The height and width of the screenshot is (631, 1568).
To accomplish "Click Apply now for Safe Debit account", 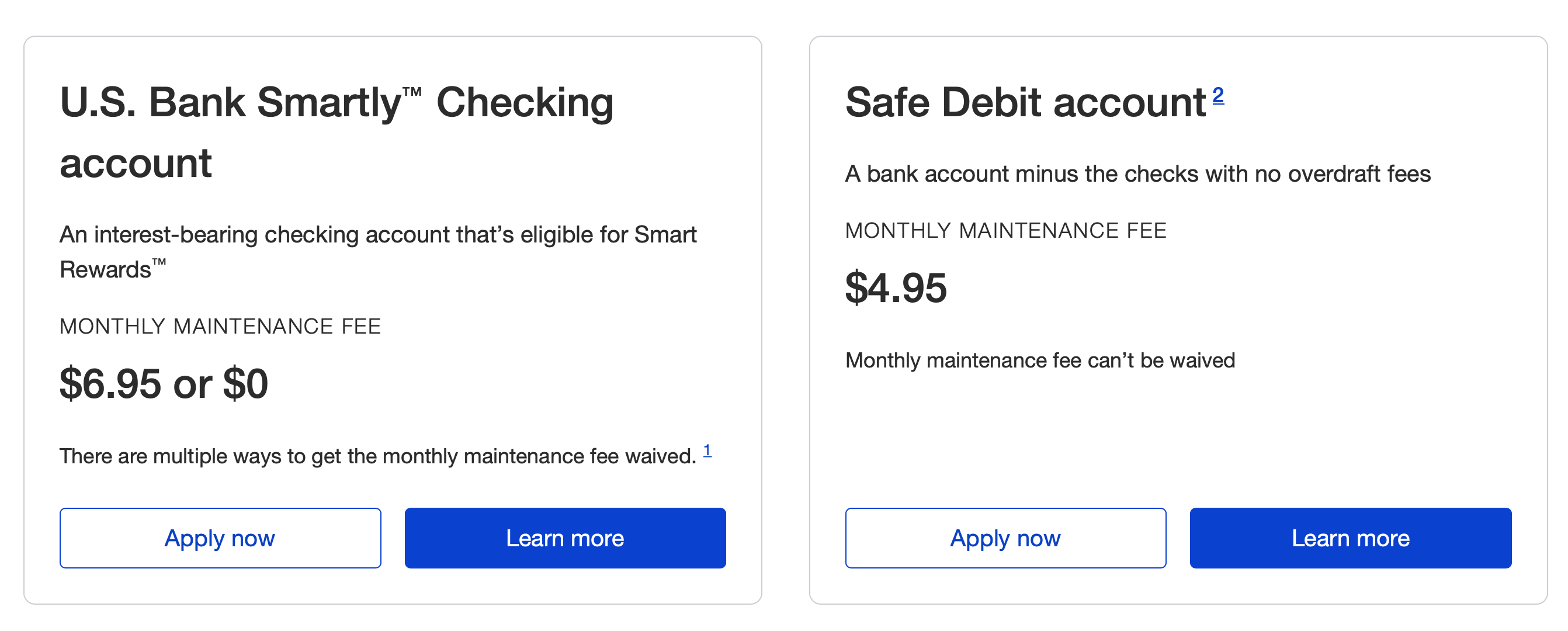I will (1005, 538).
